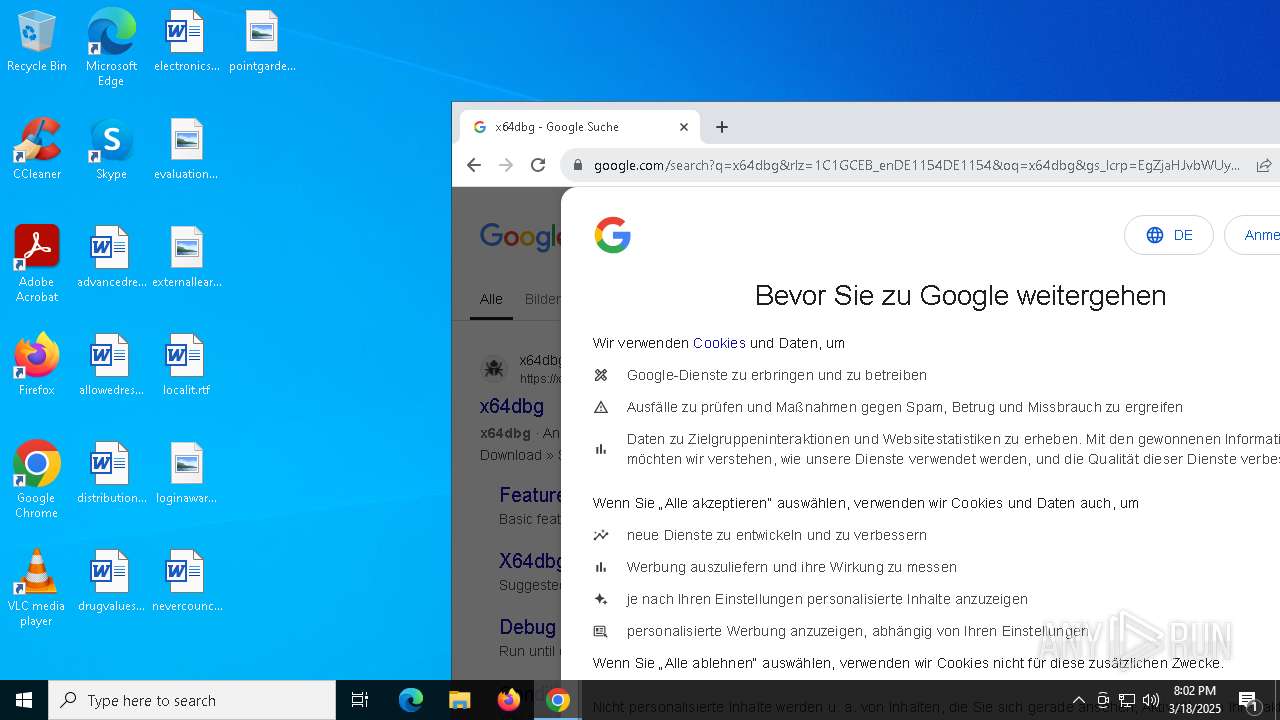
Task: Launch Google Chrome desktop shortcut
Action: click(x=37, y=480)
